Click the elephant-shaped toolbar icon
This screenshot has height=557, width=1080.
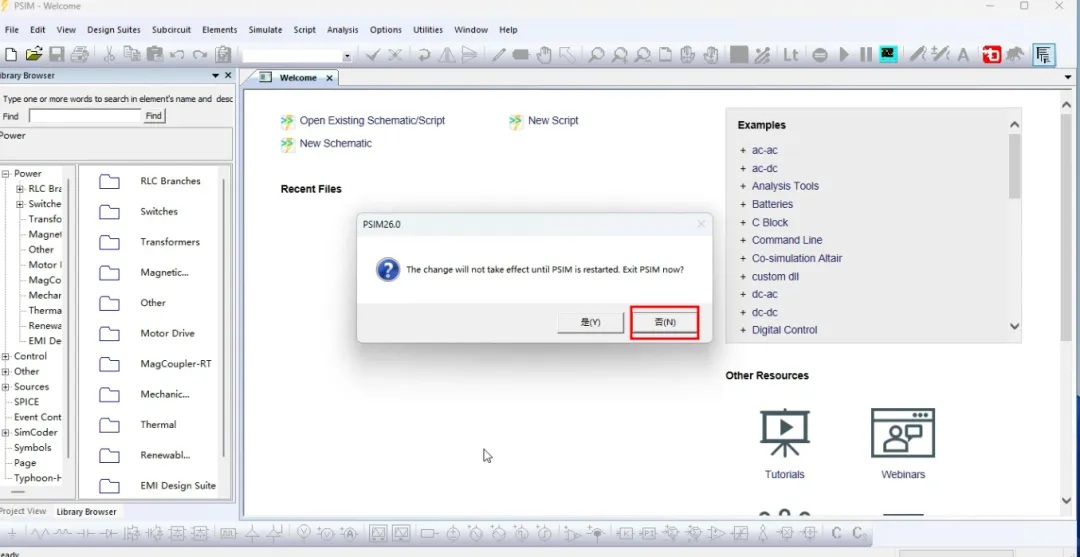(x=1014, y=54)
